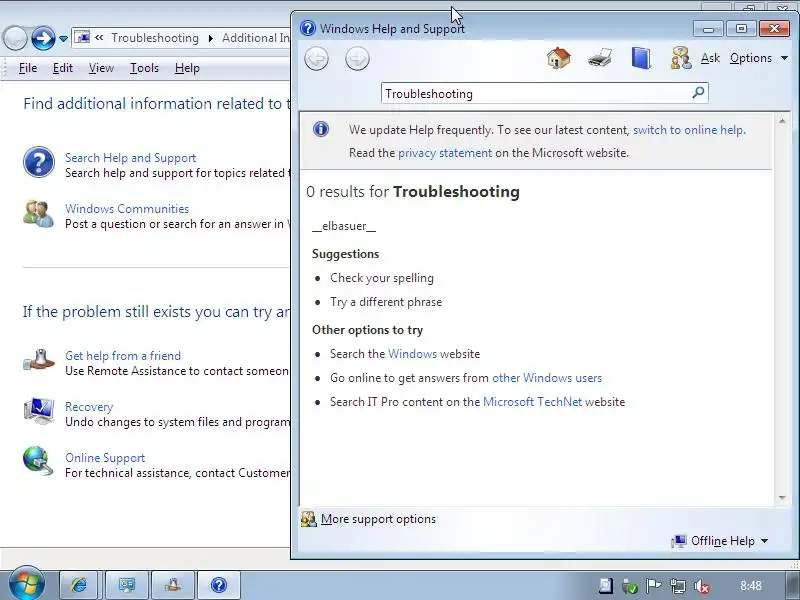Click the network tray icon
This screenshot has height=600, width=800.
click(x=678, y=586)
